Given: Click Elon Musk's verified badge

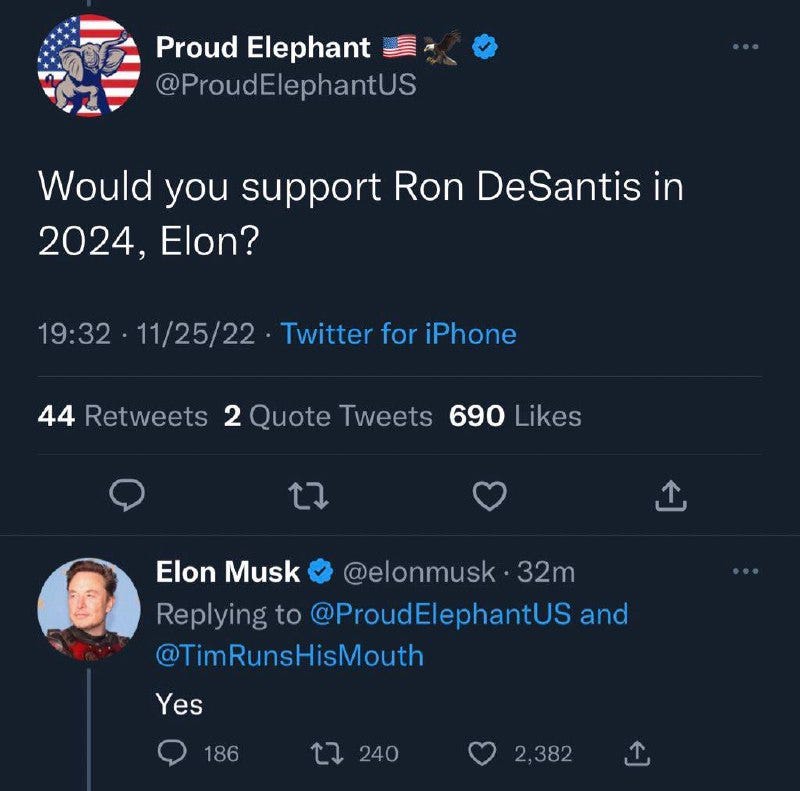Looking at the screenshot, I should pos(321,571).
